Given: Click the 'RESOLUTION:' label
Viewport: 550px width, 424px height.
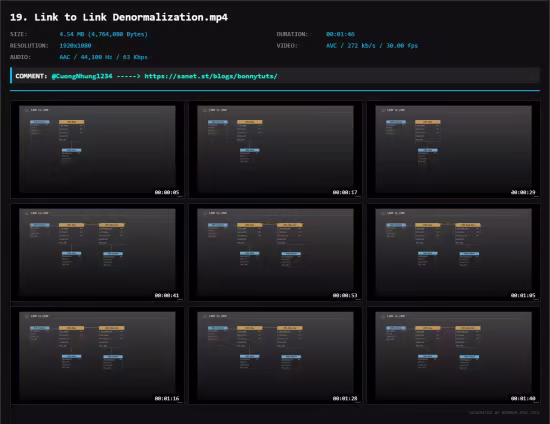Looking at the screenshot, I should 29,46.
